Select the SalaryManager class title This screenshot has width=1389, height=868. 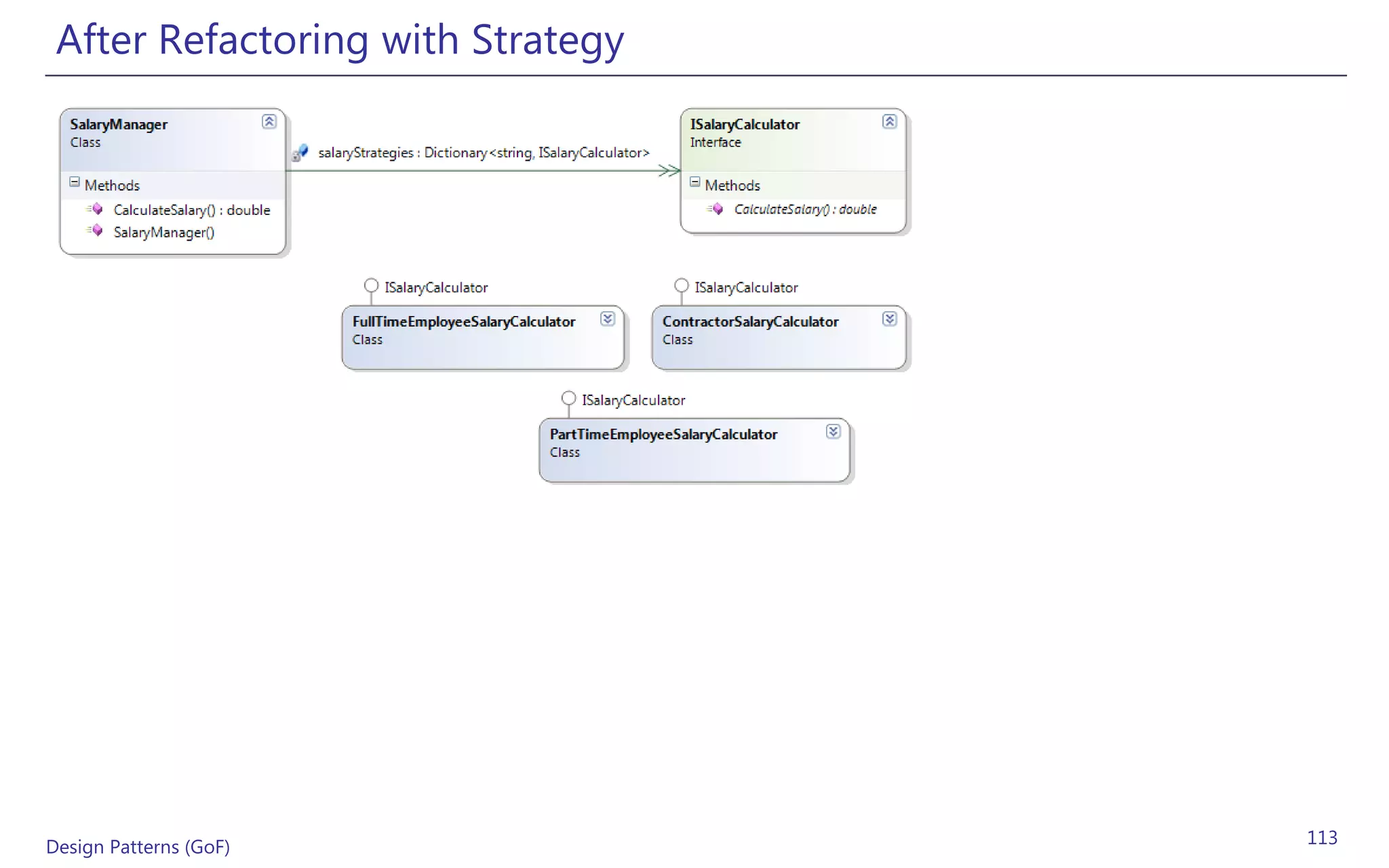(x=119, y=125)
